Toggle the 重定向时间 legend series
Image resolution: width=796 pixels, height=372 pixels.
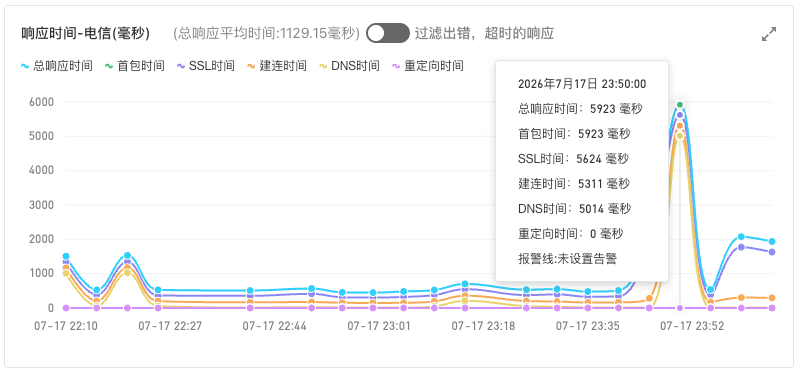click(428, 66)
